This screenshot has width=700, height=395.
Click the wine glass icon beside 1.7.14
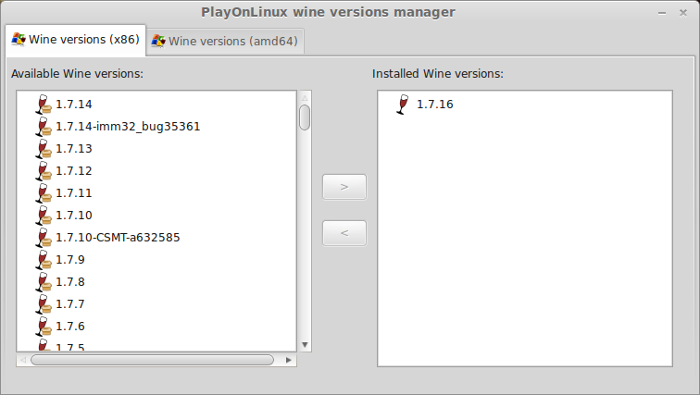(43, 104)
